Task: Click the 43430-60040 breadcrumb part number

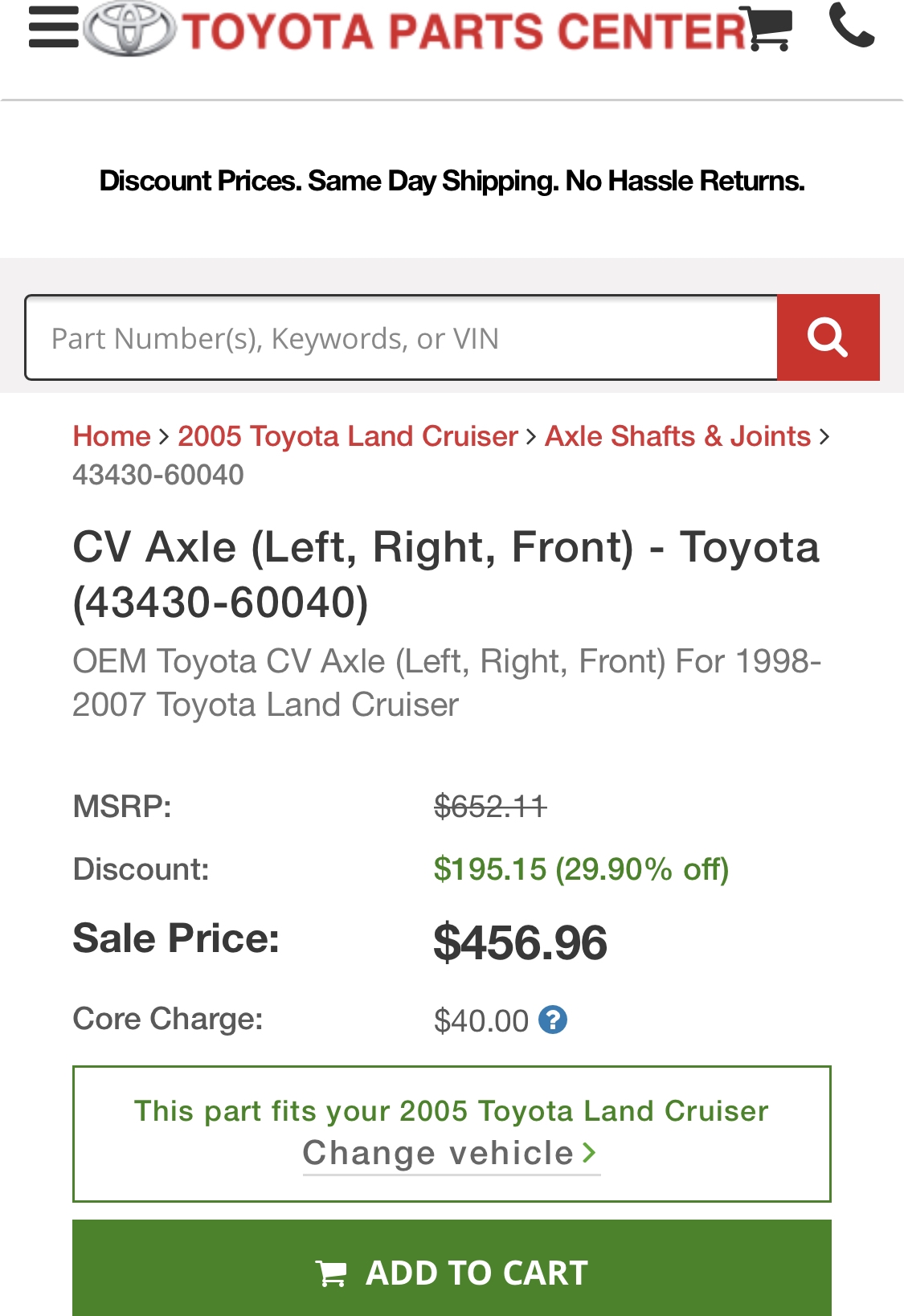Action: click(x=158, y=475)
